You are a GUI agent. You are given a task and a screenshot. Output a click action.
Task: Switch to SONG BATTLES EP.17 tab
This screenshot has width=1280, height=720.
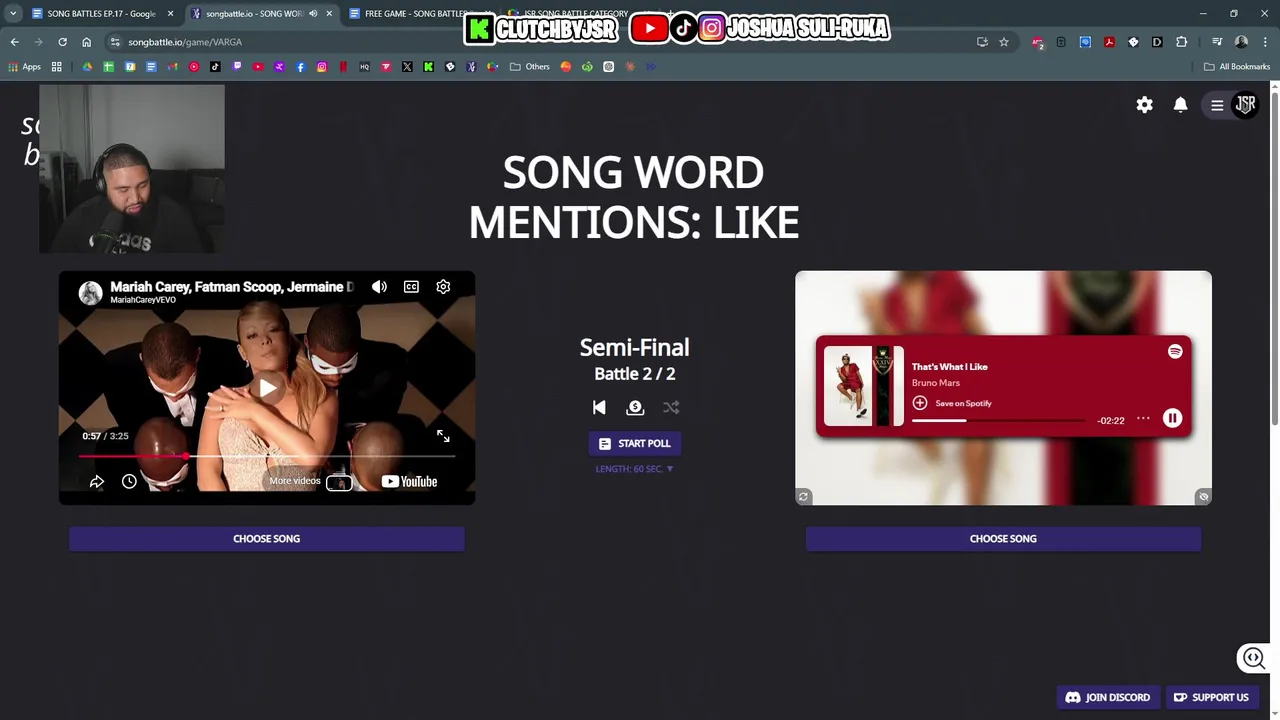pyautogui.click(x=102, y=14)
